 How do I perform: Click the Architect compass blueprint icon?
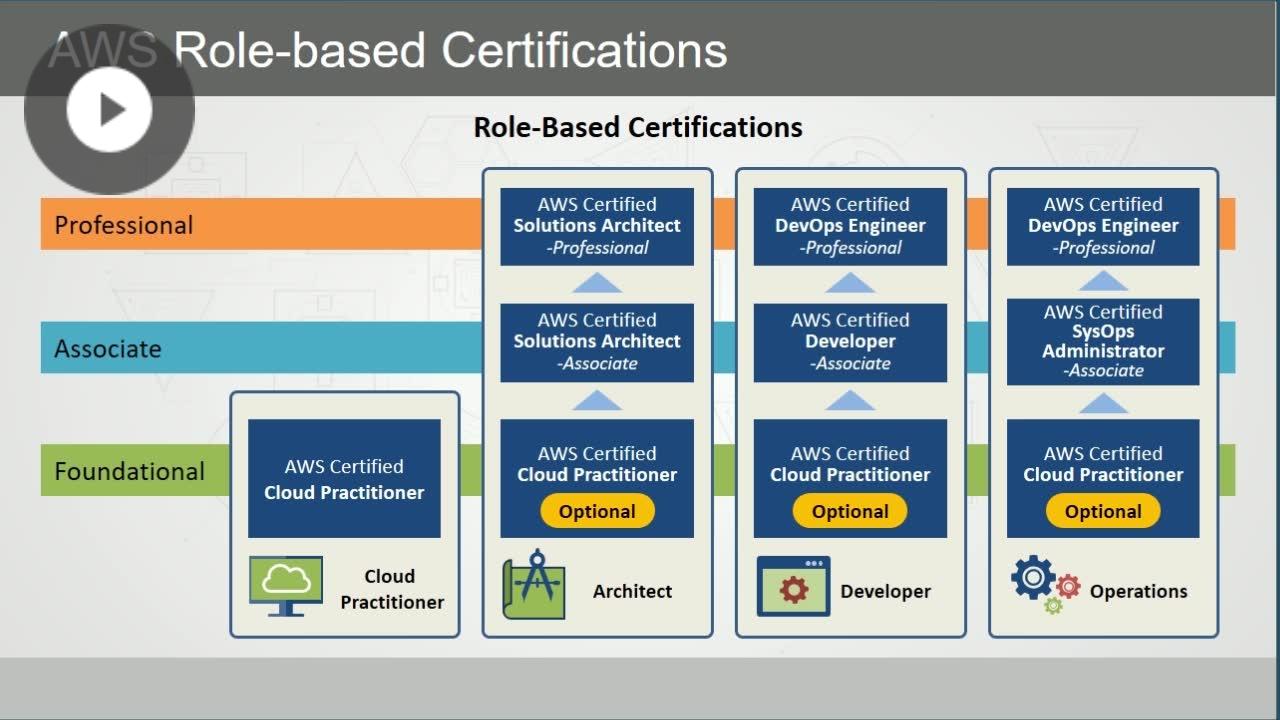534,584
